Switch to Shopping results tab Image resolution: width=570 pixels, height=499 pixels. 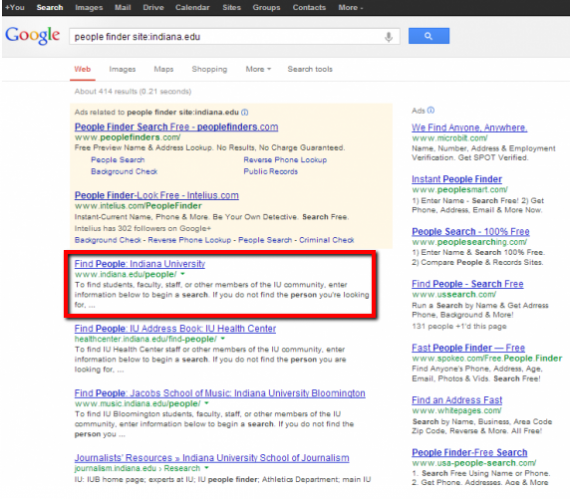(x=209, y=69)
